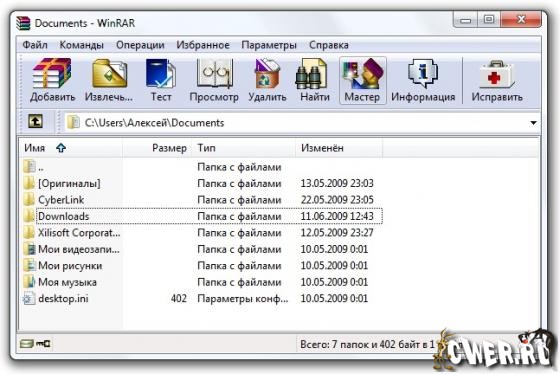Select the 'Мои рисунки' row name
Screen dimensions: 560x374
[x=70, y=265]
